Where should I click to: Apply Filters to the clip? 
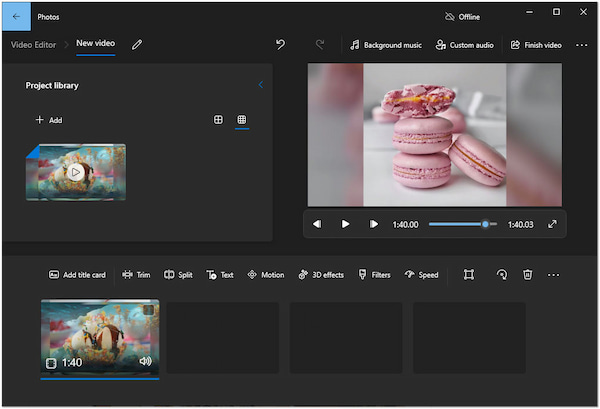coord(374,275)
